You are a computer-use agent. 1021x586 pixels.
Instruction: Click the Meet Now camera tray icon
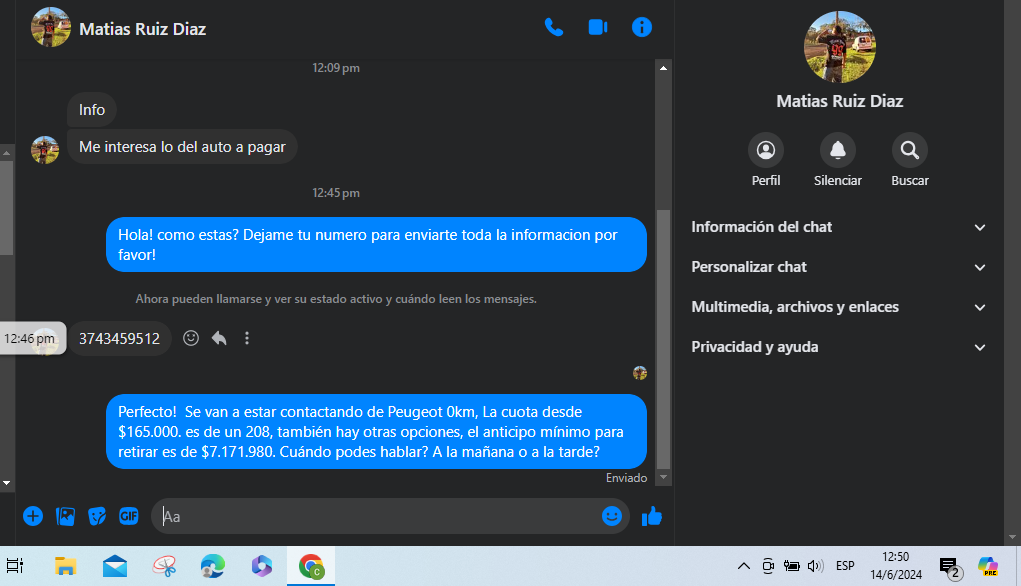(x=768, y=566)
